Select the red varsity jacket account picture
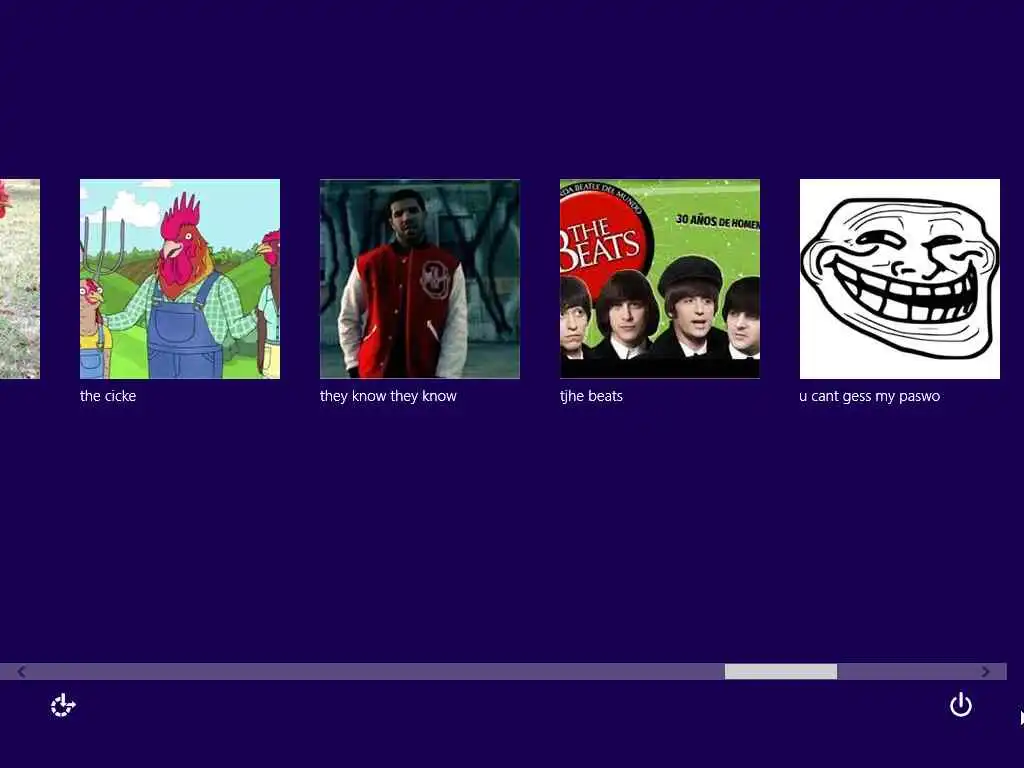 (420, 279)
